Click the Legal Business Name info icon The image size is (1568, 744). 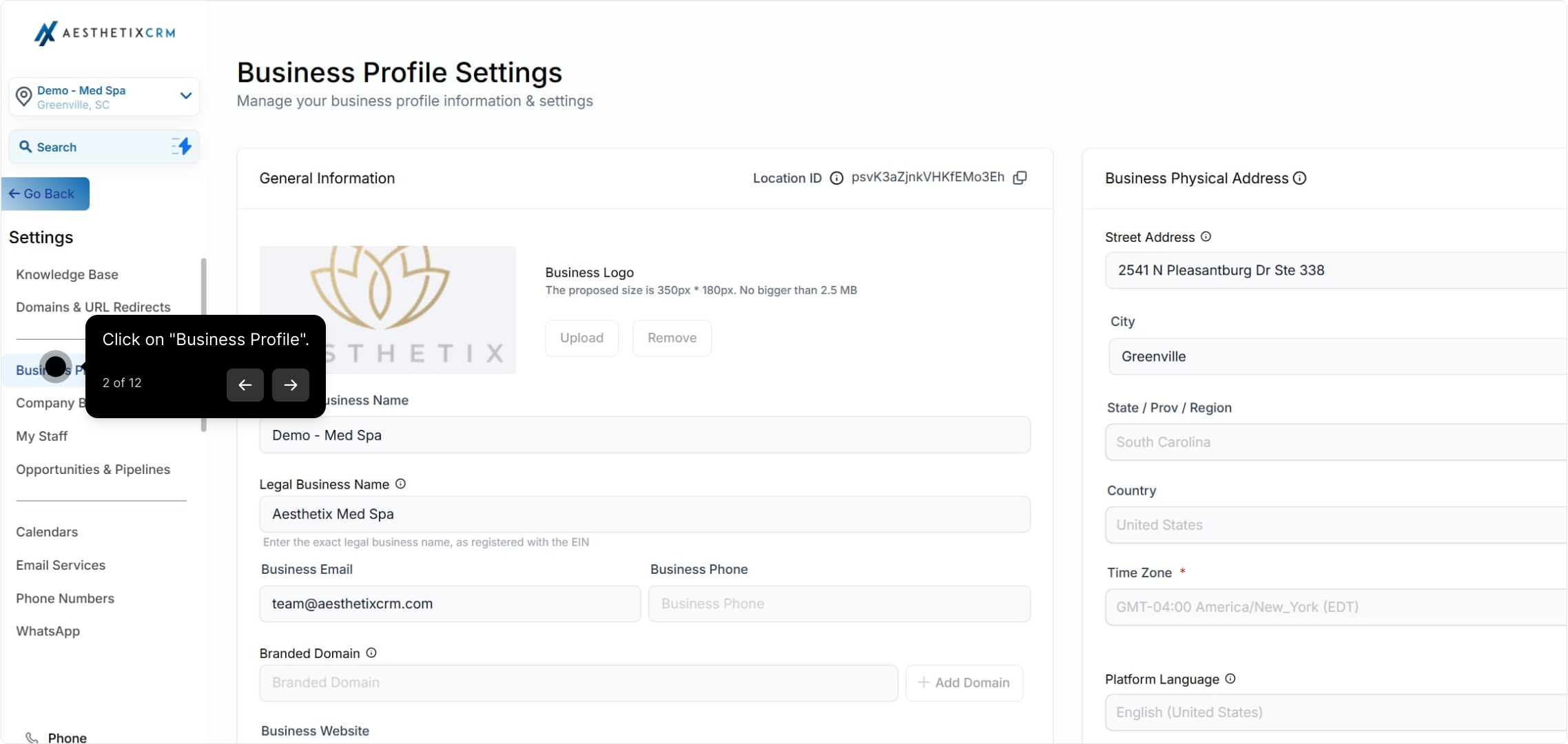[401, 484]
